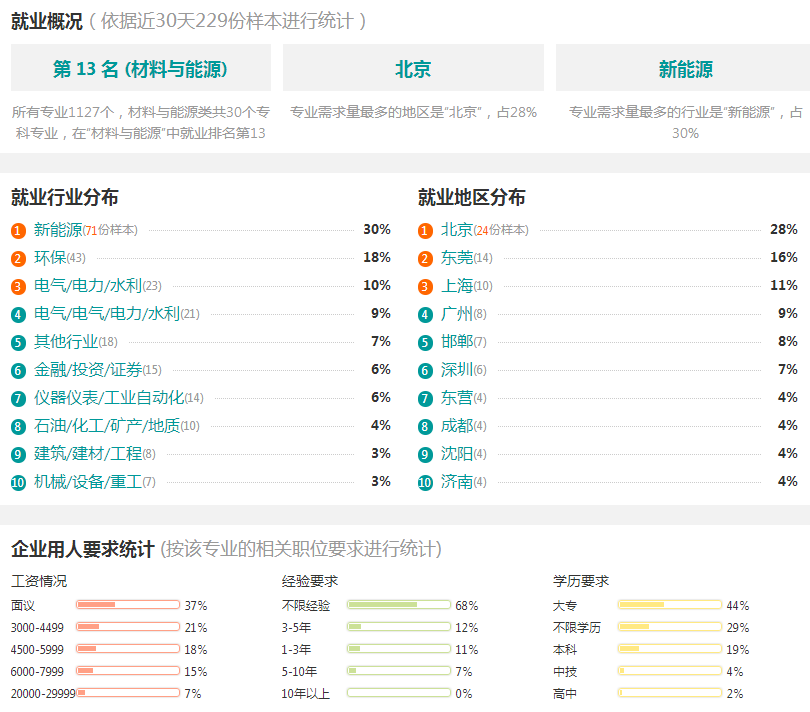Click the 3-5年 experience bar
The image size is (810, 712).
click(399, 627)
